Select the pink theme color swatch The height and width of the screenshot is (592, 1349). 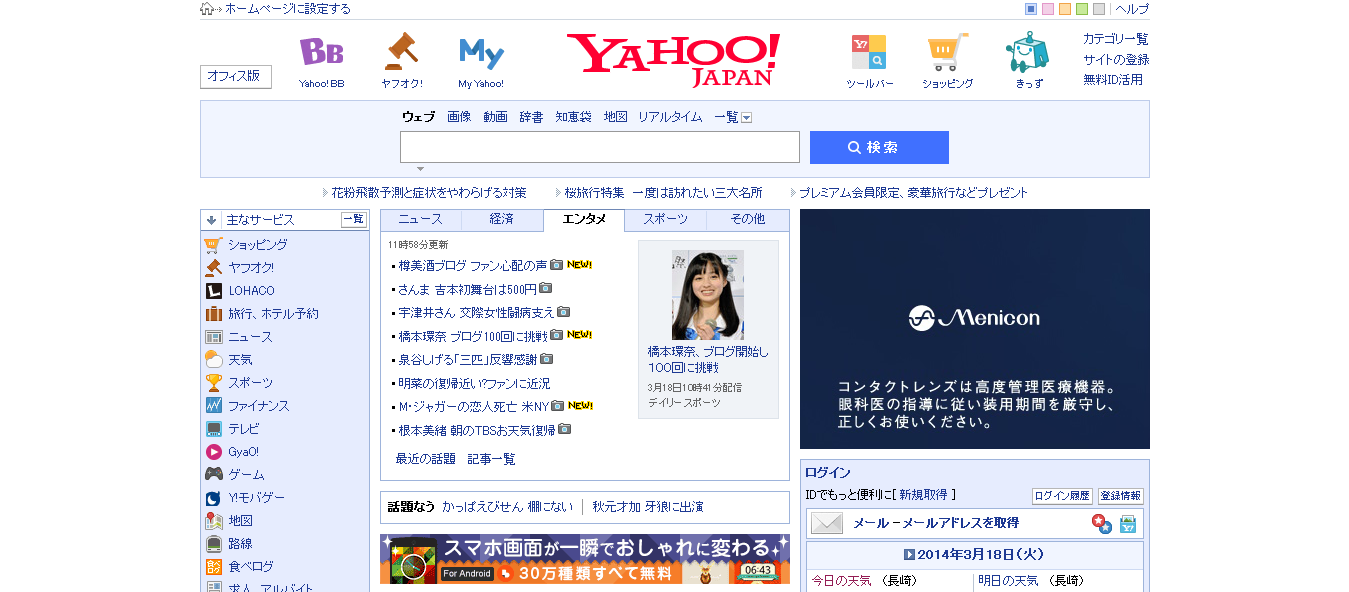tap(1048, 9)
